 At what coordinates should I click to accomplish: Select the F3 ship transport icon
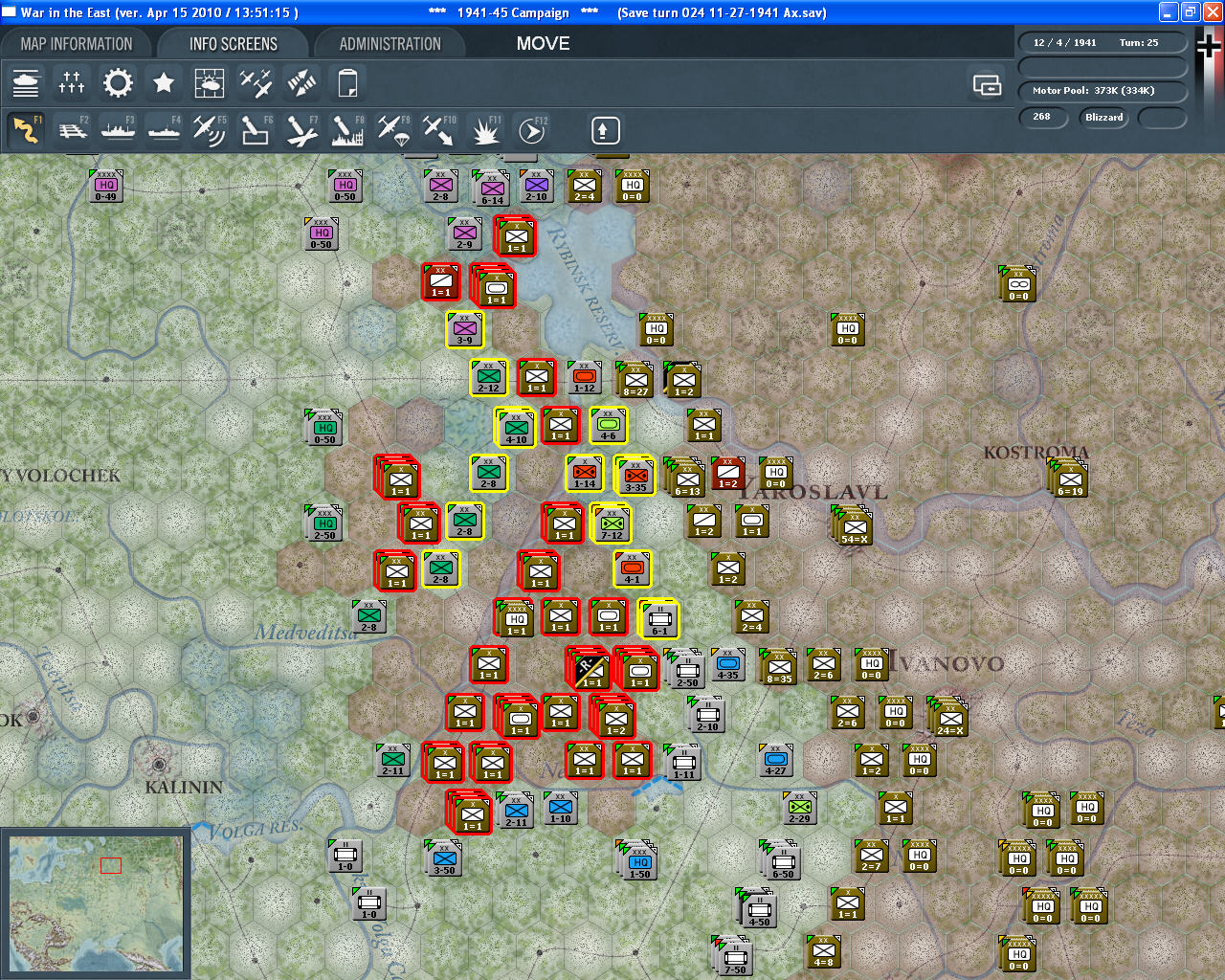pyautogui.click(x=118, y=130)
